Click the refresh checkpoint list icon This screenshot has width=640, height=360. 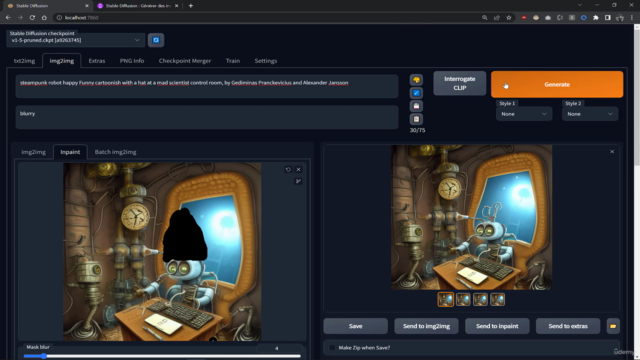[x=156, y=40]
